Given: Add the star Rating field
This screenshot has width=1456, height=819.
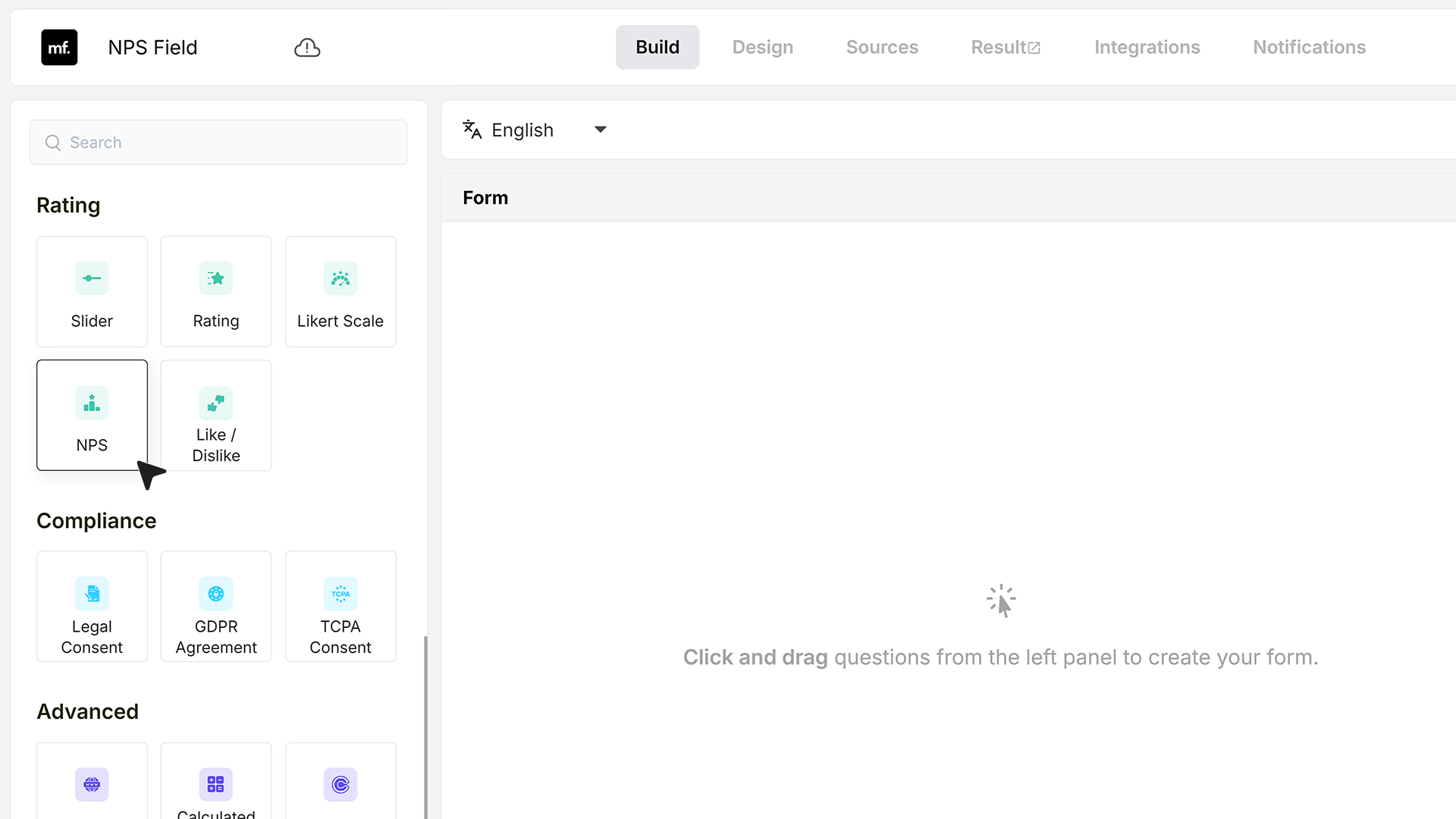Looking at the screenshot, I should click(x=216, y=291).
